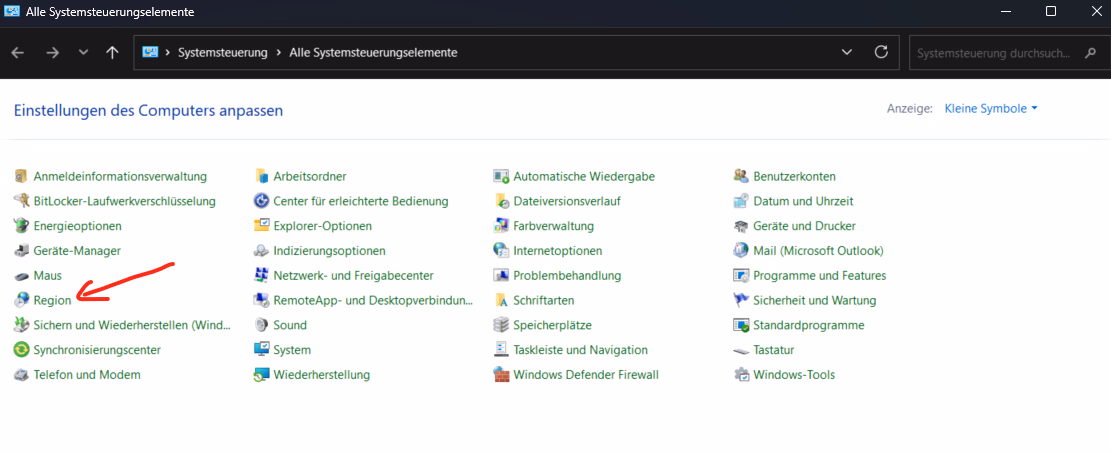Click the BitLocker-Laufwerkverschlüsselung icon
The image size is (1111, 453).
[21, 201]
